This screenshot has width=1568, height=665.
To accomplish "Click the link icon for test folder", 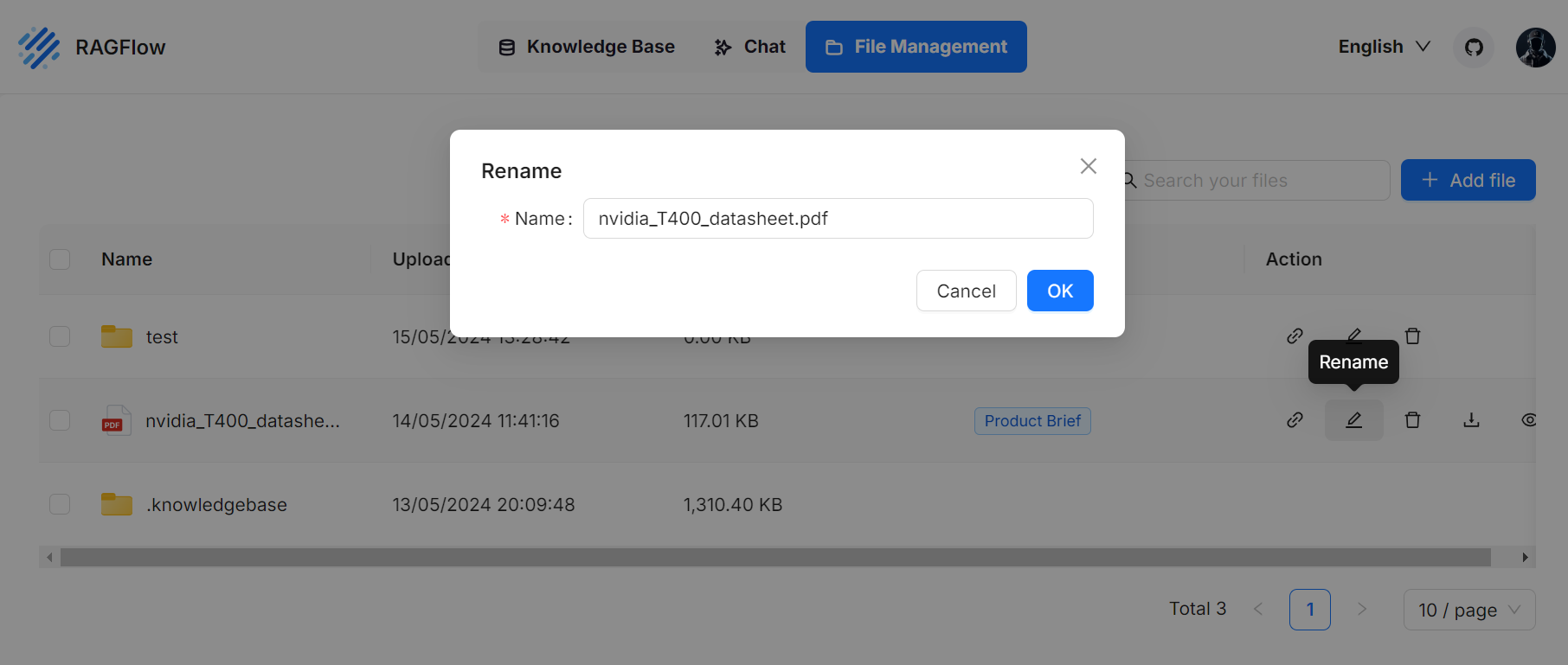I will 1295,336.
